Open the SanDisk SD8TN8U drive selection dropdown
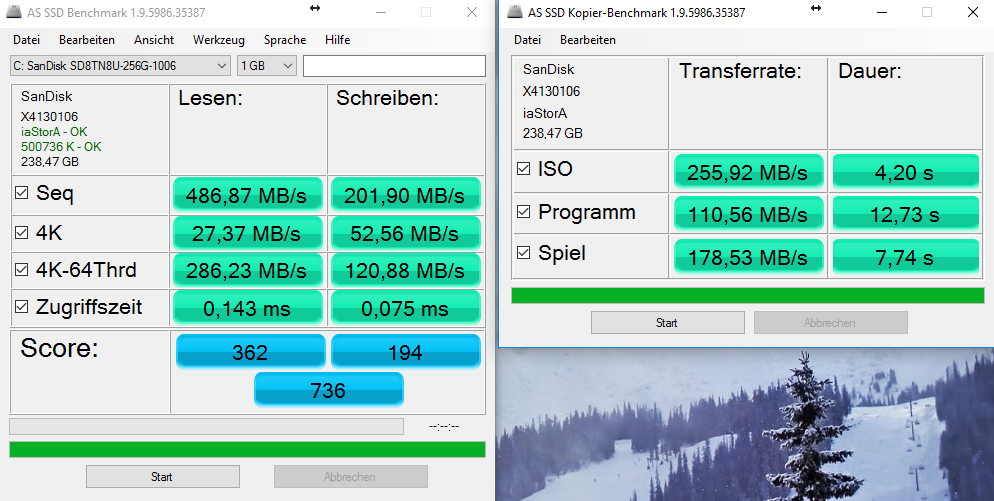 pos(120,65)
